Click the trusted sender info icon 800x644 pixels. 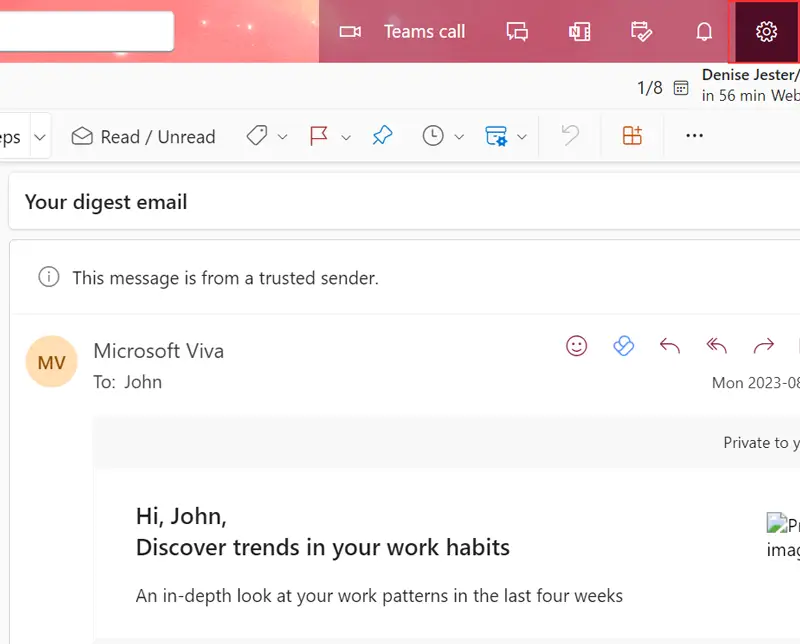(49, 277)
